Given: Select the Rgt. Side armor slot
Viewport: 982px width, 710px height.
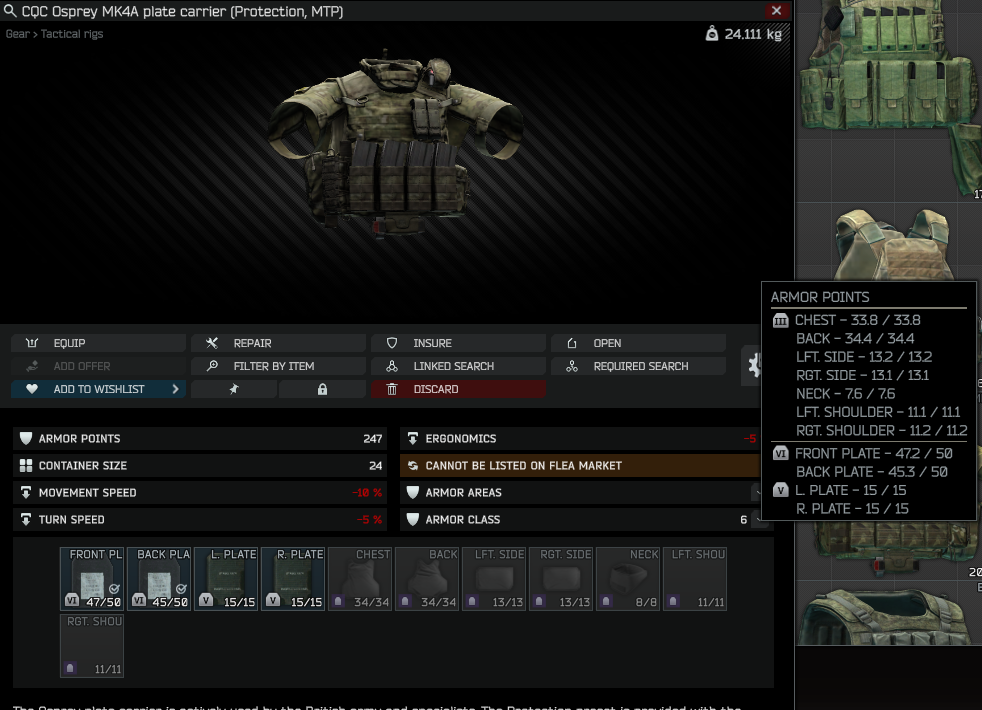Looking at the screenshot, I should point(561,579).
